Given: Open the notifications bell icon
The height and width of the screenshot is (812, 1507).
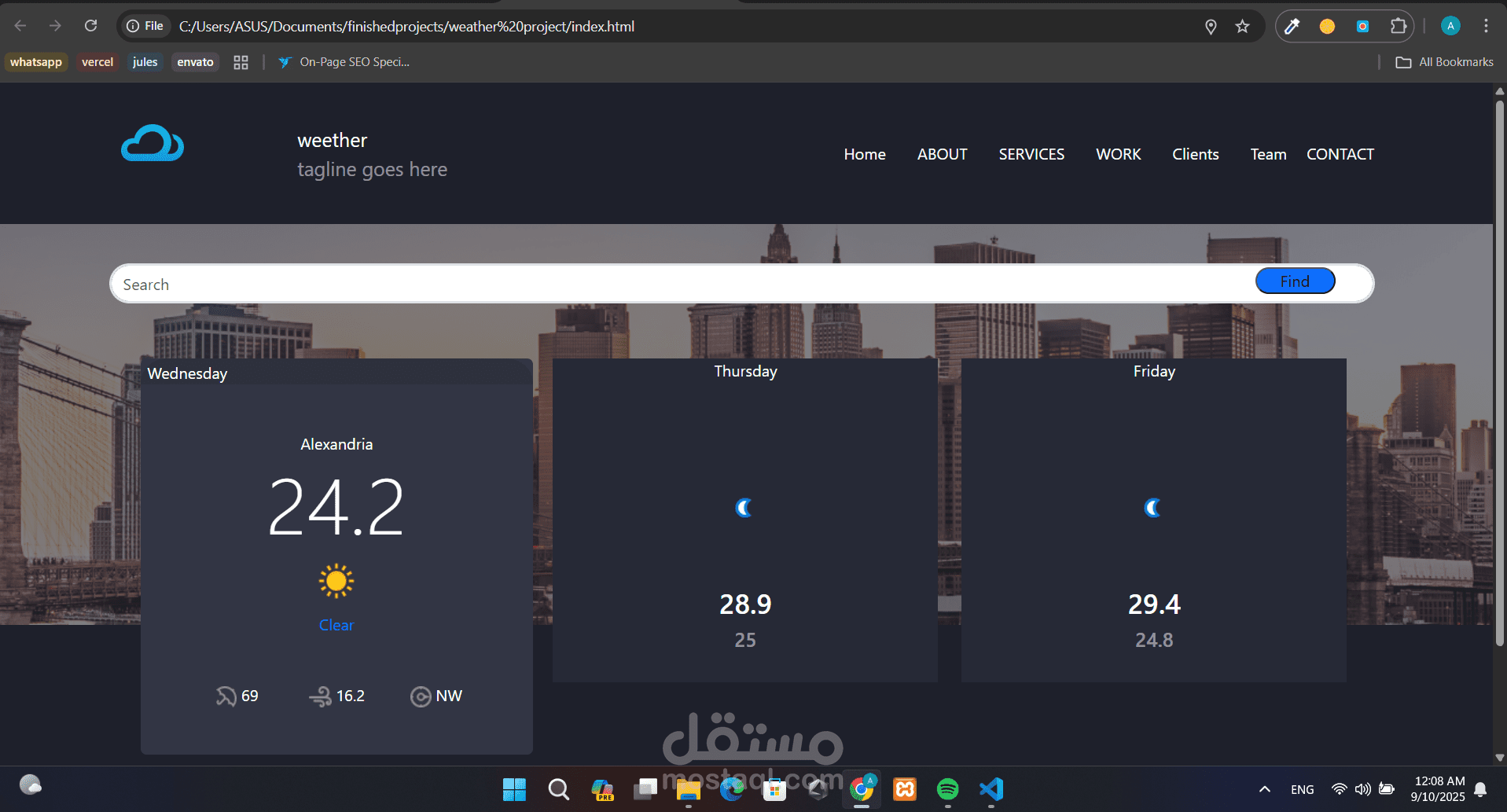Looking at the screenshot, I should 1480,789.
